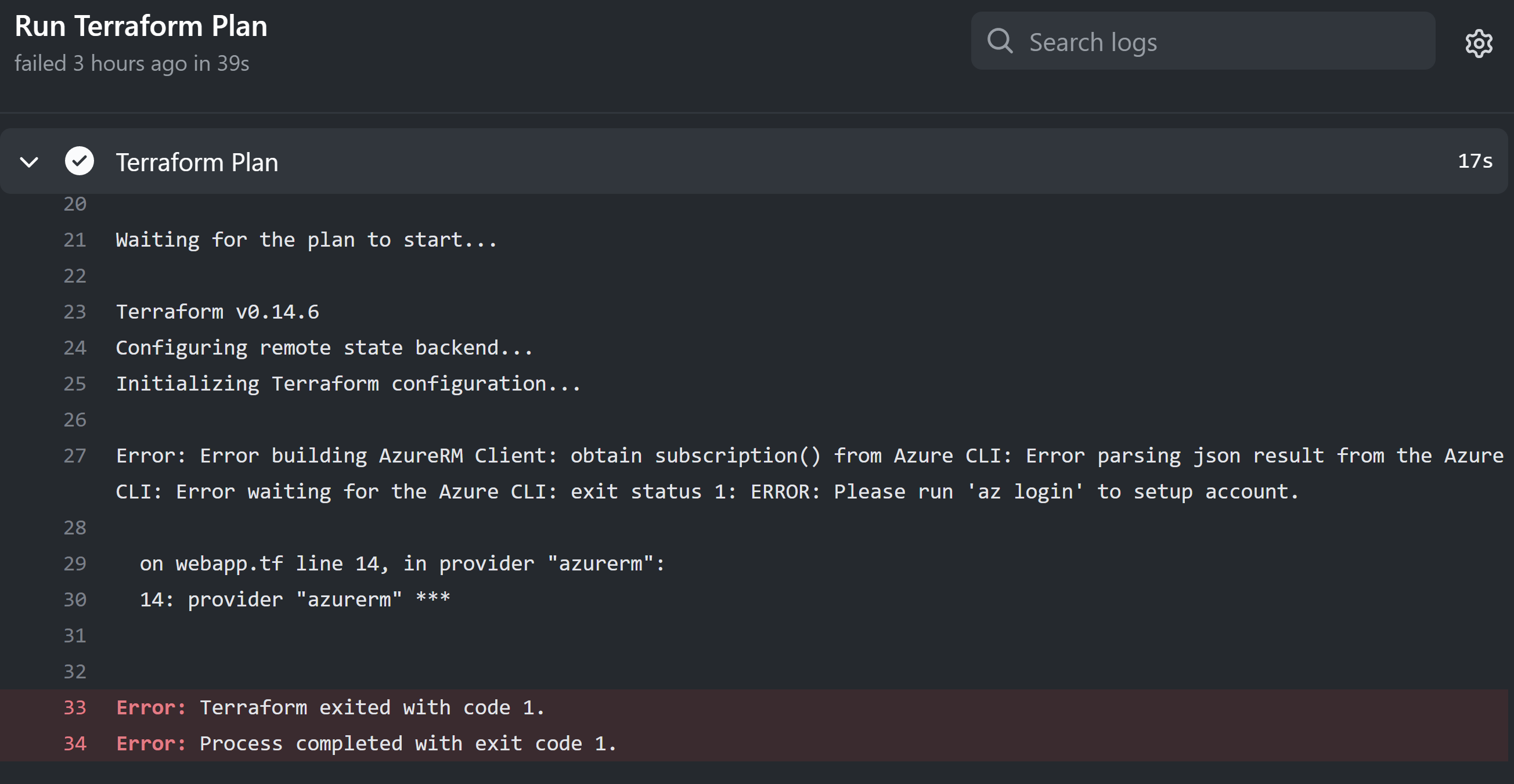Click 'Waiting for the plan to start...' line
This screenshot has height=784, width=1514.
(x=306, y=240)
